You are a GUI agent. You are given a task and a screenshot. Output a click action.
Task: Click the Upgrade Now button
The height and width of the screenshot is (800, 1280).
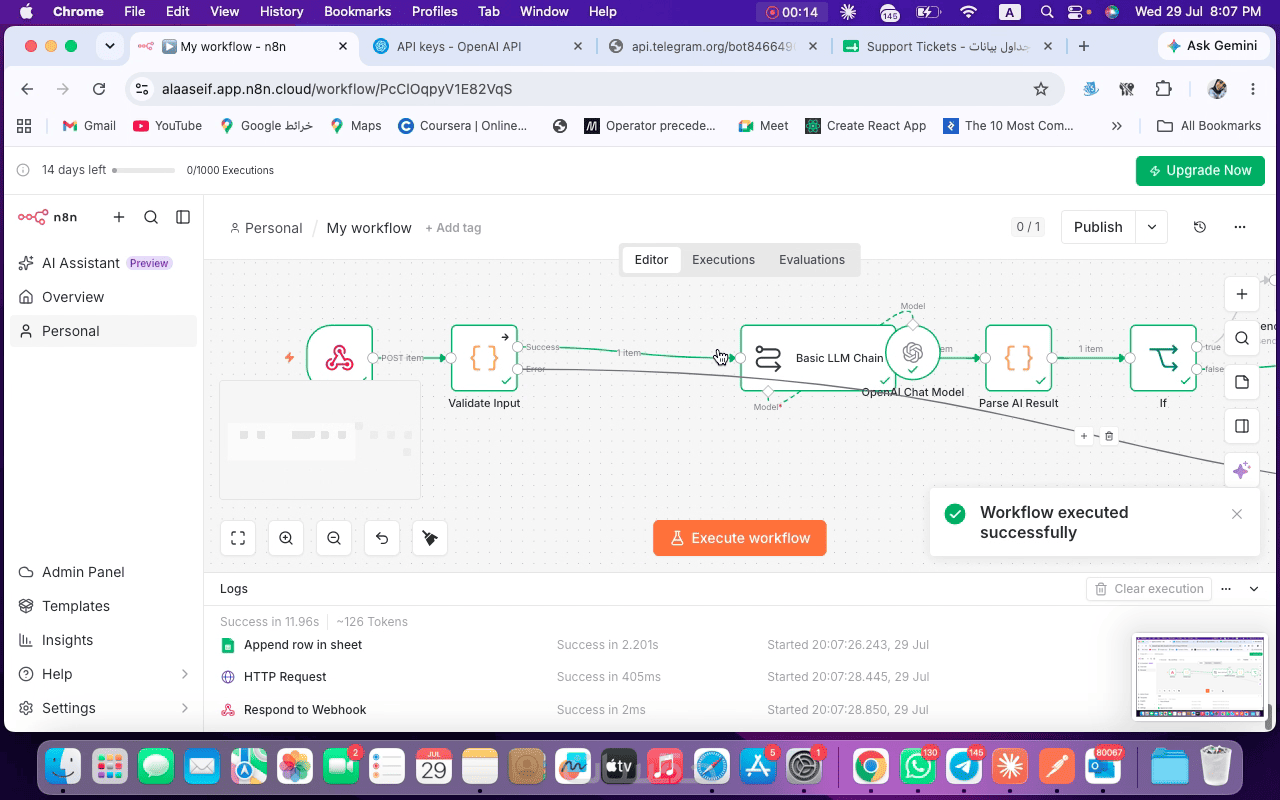coord(1200,170)
